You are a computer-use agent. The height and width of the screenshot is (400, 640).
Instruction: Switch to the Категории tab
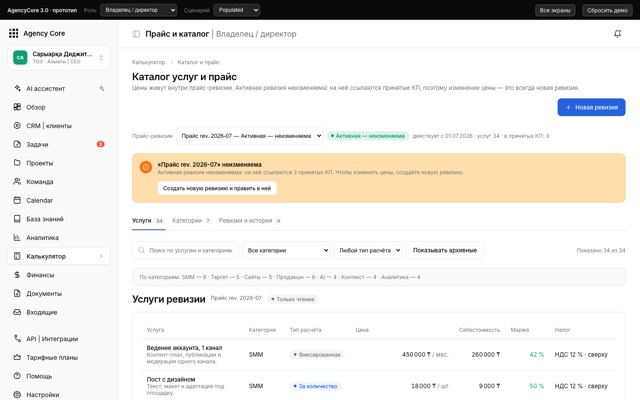click(x=191, y=221)
